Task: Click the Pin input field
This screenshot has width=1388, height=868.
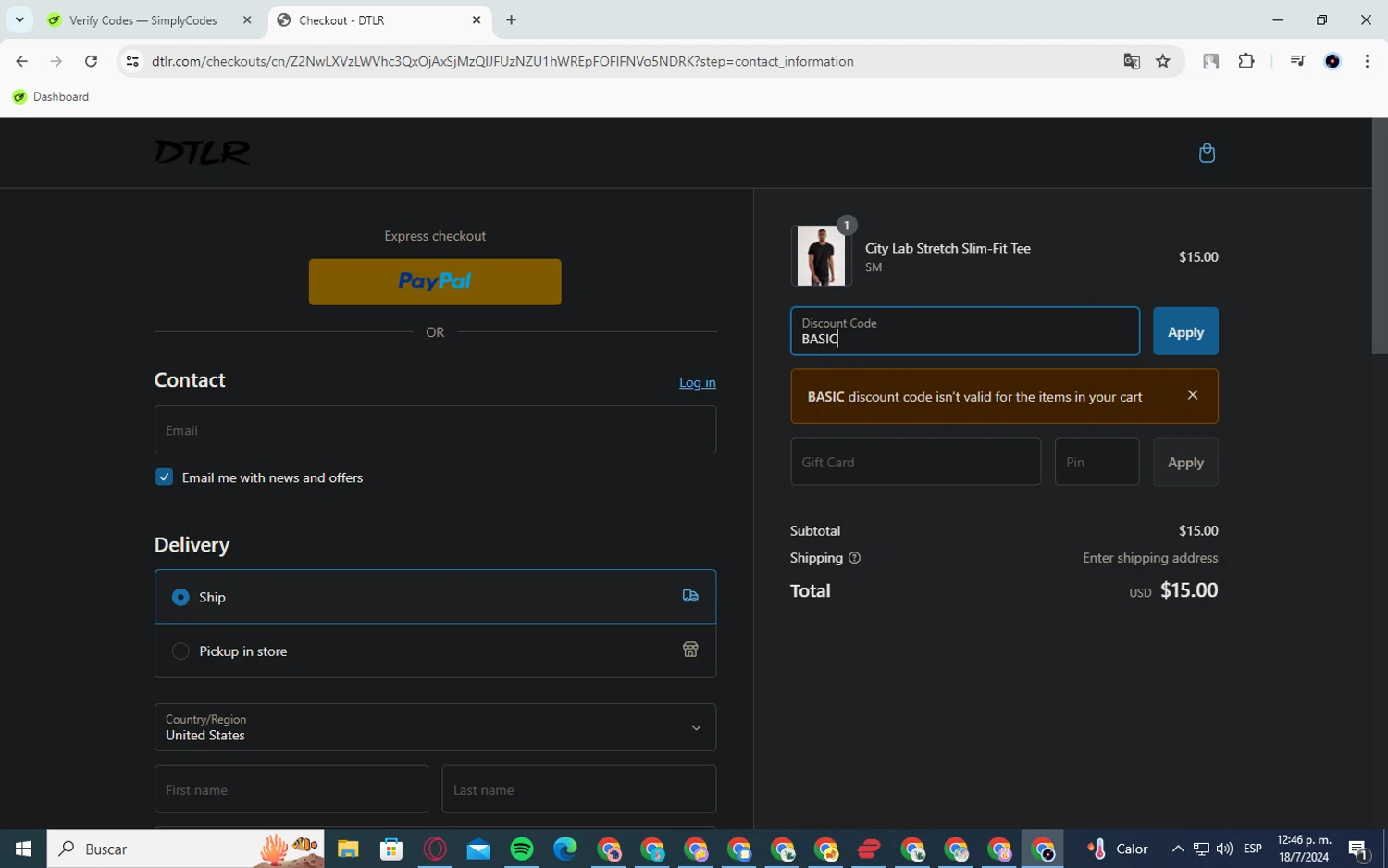Action: (x=1097, y=462)
